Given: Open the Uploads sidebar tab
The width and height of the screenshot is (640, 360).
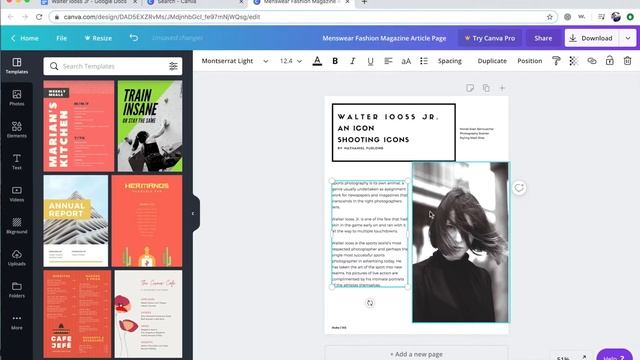Looking at the screenshot, I should [x=17, y=258].
